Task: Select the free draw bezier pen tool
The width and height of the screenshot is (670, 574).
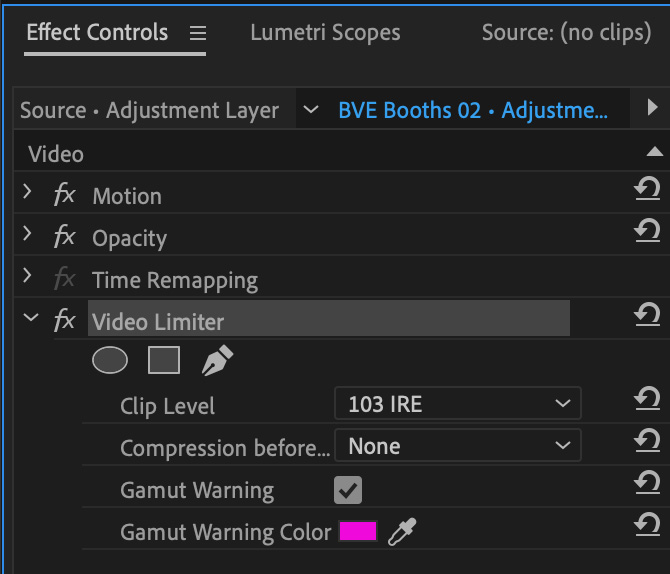Action: pos(217,360)
